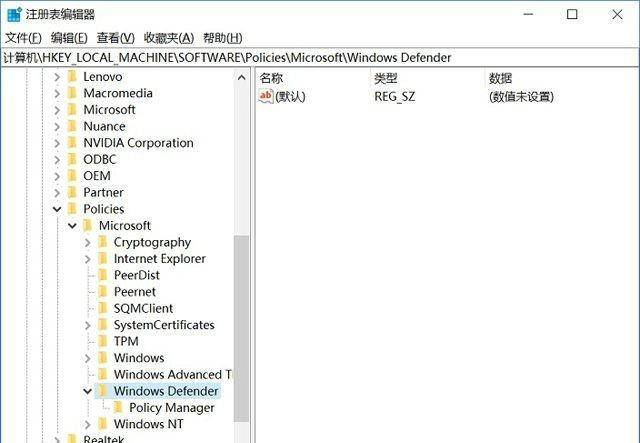The width and height of the screenshot is (640, 443).
Task: Expand the Windows key arrow
Action: [87, 358]
